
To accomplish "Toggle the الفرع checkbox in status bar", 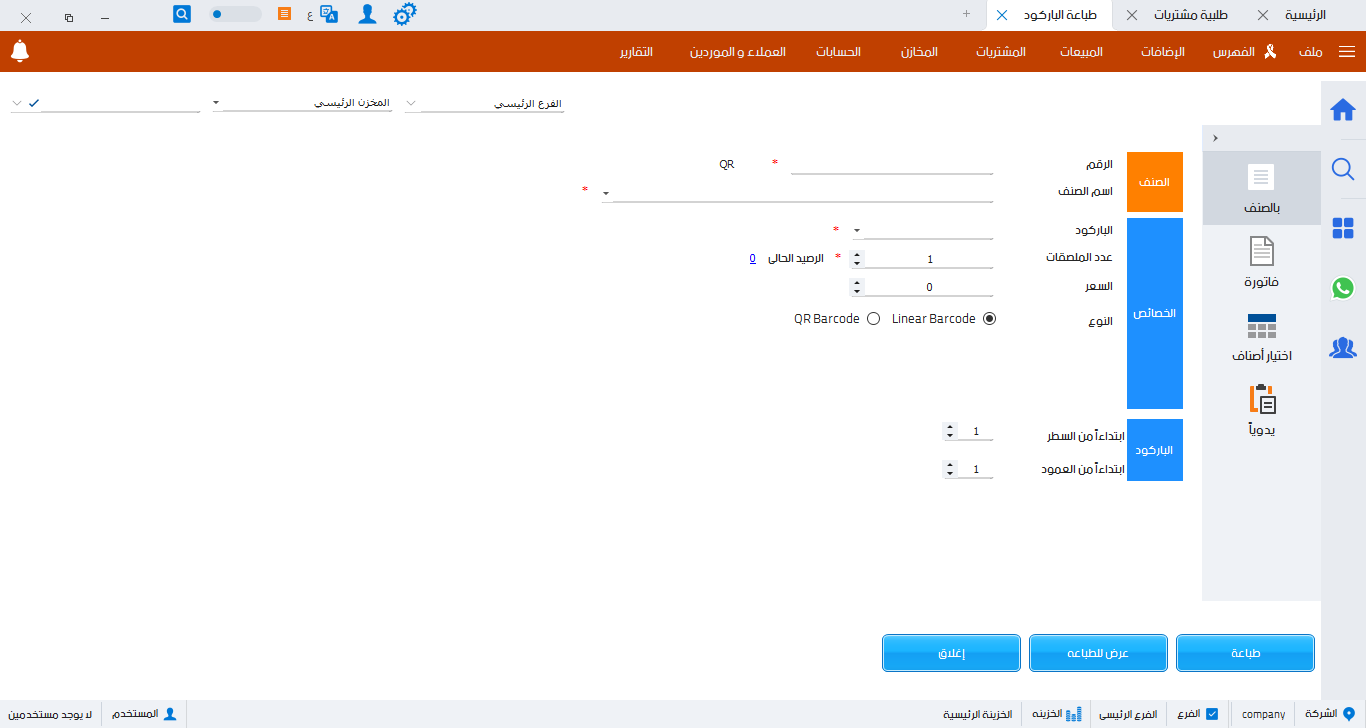I will pos(1212,714).
